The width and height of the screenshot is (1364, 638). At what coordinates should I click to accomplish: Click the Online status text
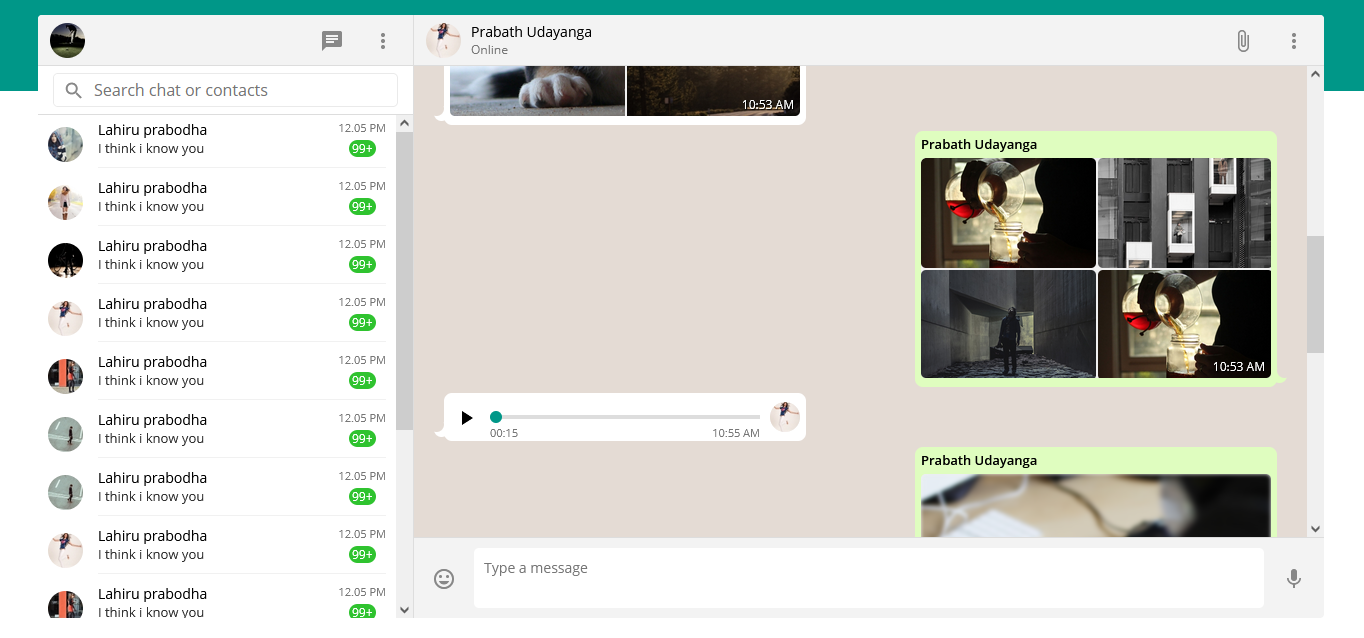[x=489, y=50]
